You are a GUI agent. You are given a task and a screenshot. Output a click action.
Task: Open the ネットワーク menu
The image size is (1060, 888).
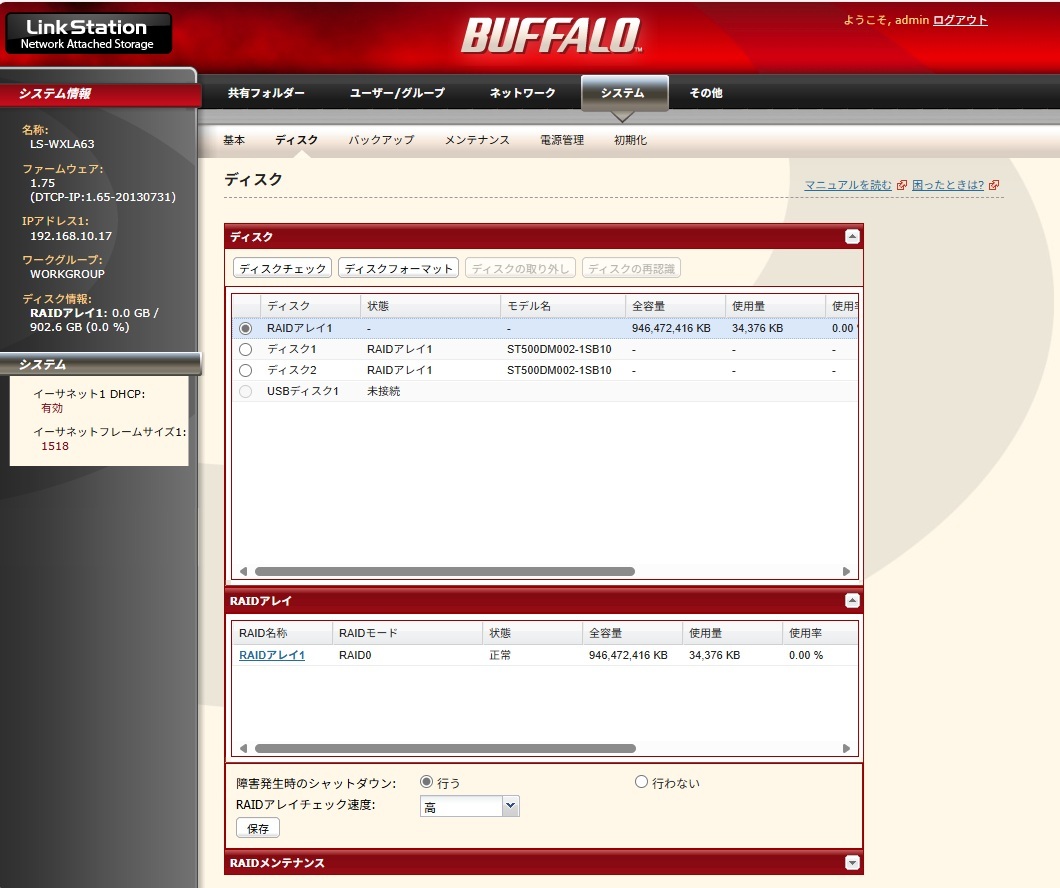[523, 93]
